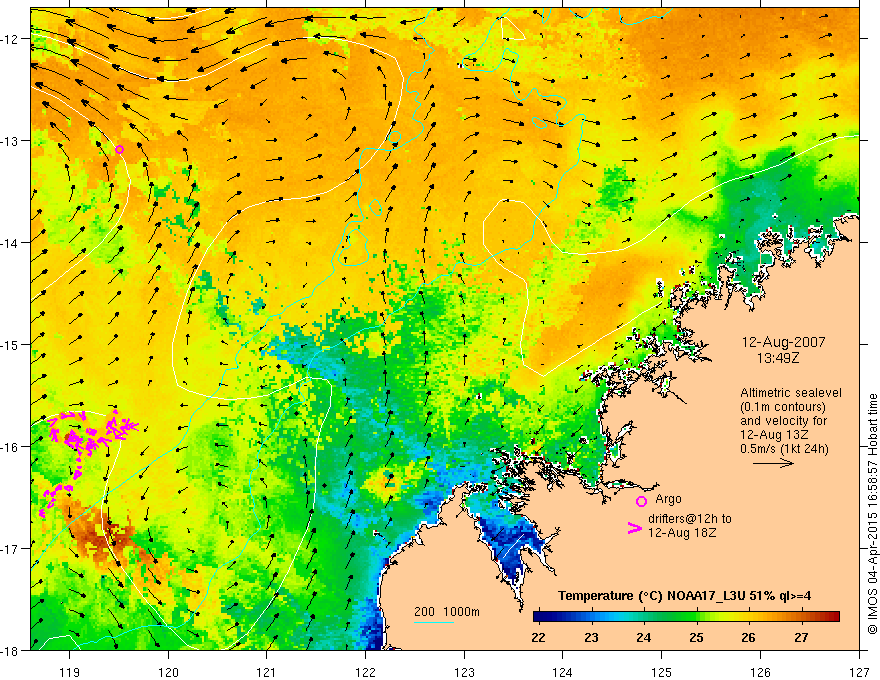Click the IMOS copyright timestamp text
The height and width of the screenshot is (680, 880).
tap(872, 514)
